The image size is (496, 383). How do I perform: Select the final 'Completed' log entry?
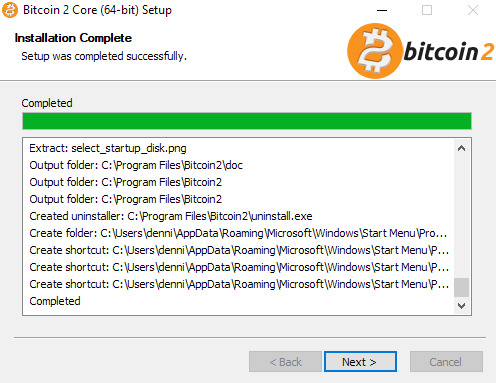(55, 301)
